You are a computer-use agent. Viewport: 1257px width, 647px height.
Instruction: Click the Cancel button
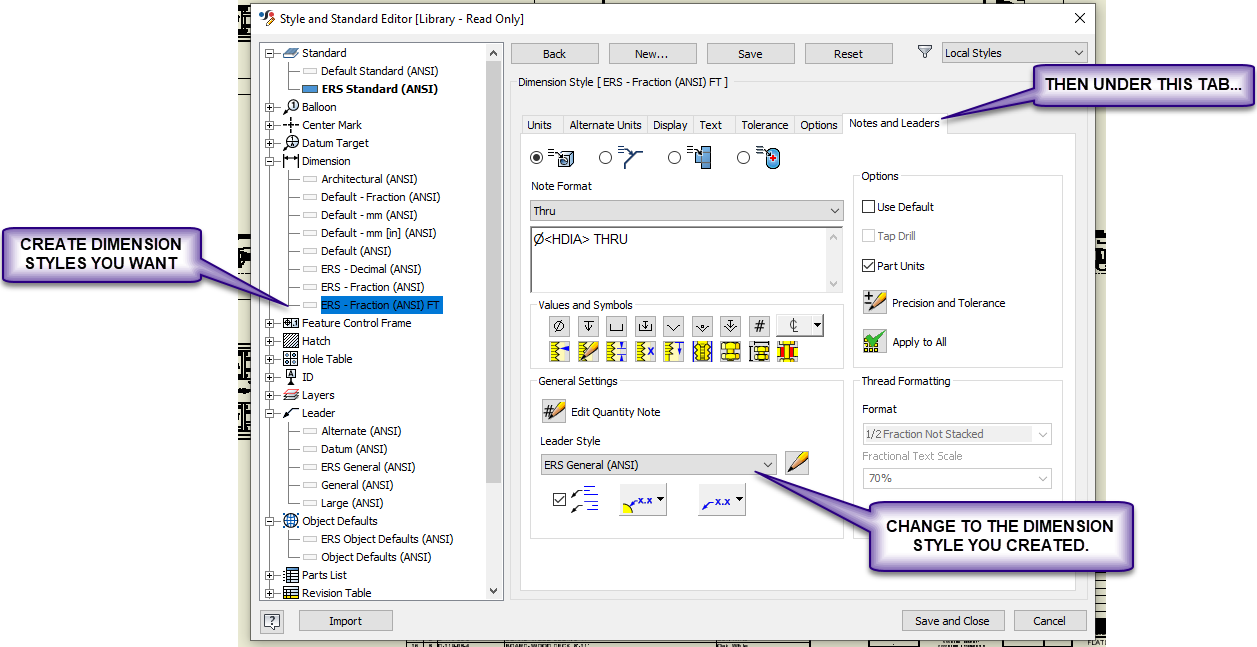(1050, 621)
